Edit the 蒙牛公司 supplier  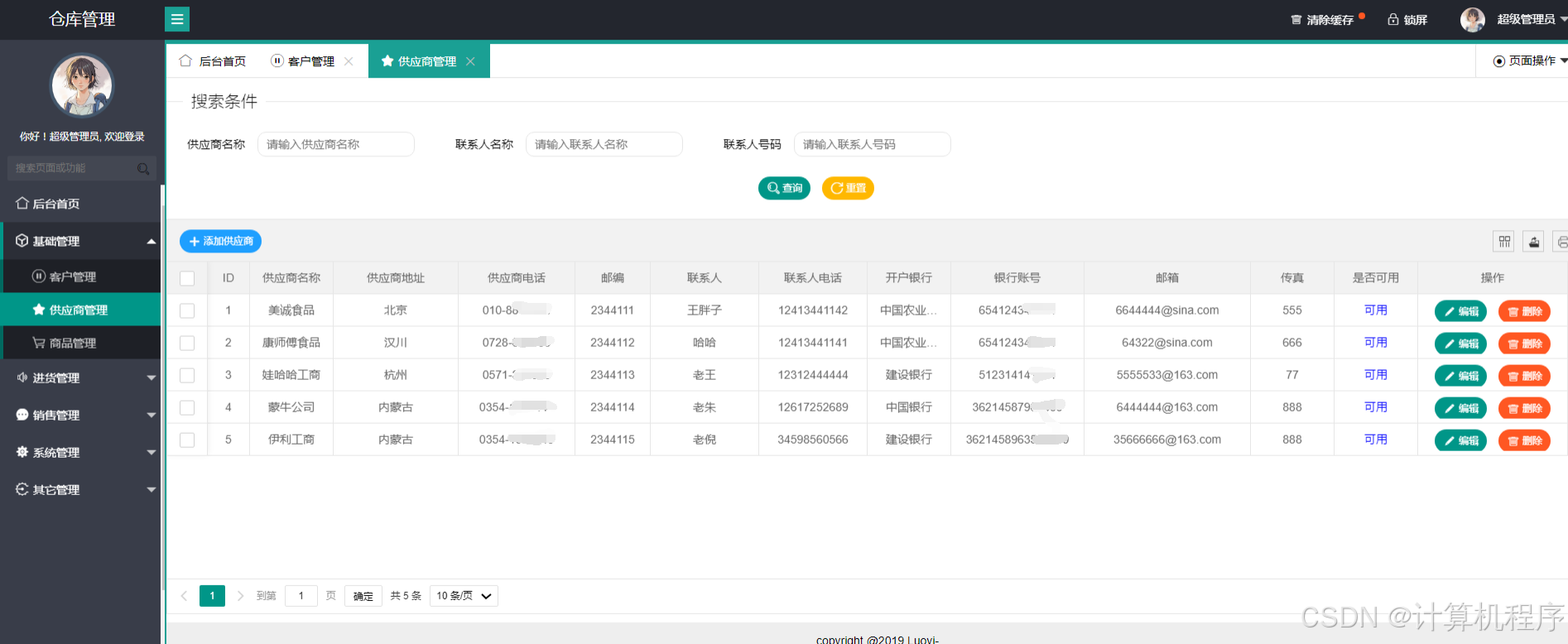tap(1460, 408)
